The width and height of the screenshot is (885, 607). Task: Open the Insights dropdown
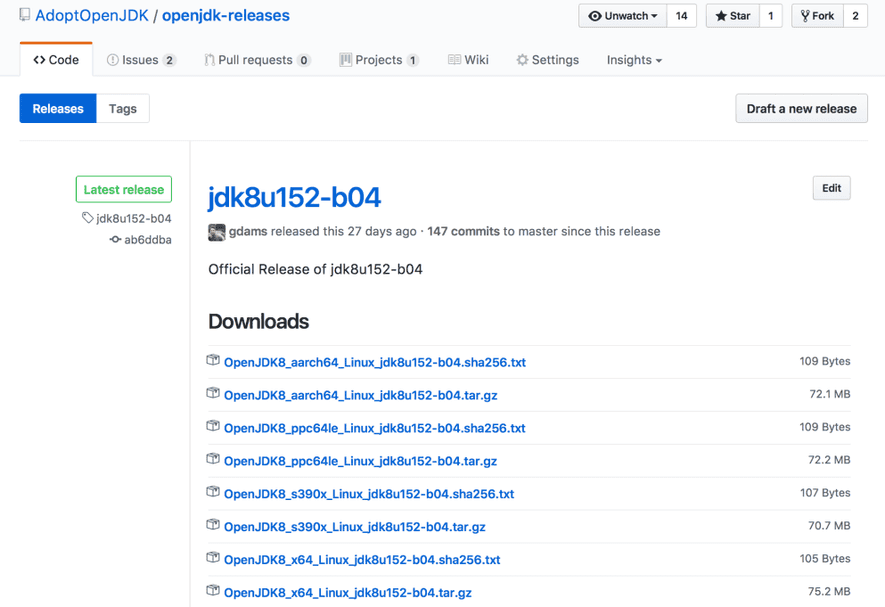click(x=633, y=60)
